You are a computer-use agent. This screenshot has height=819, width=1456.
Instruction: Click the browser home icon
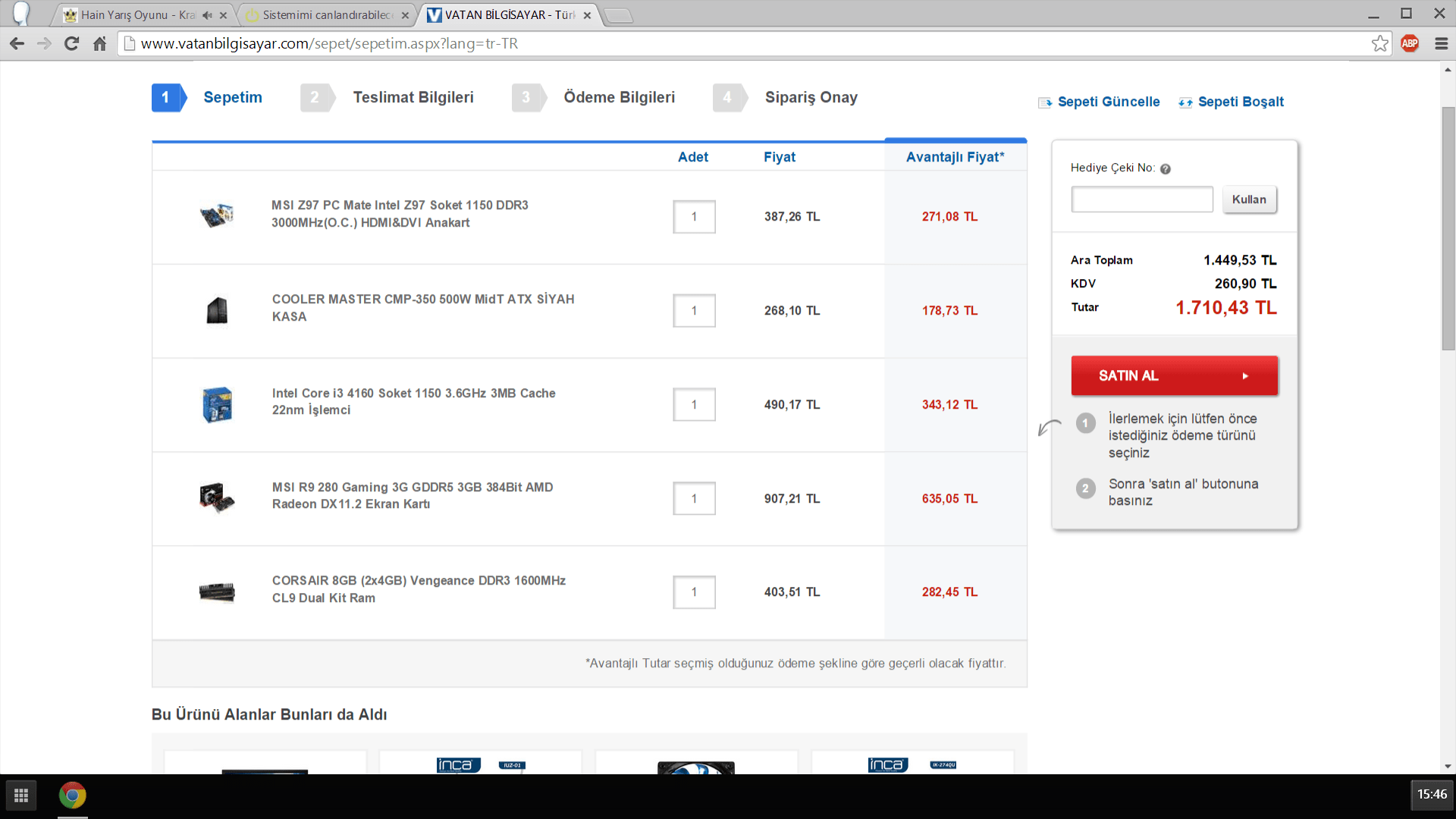point(99,44)
